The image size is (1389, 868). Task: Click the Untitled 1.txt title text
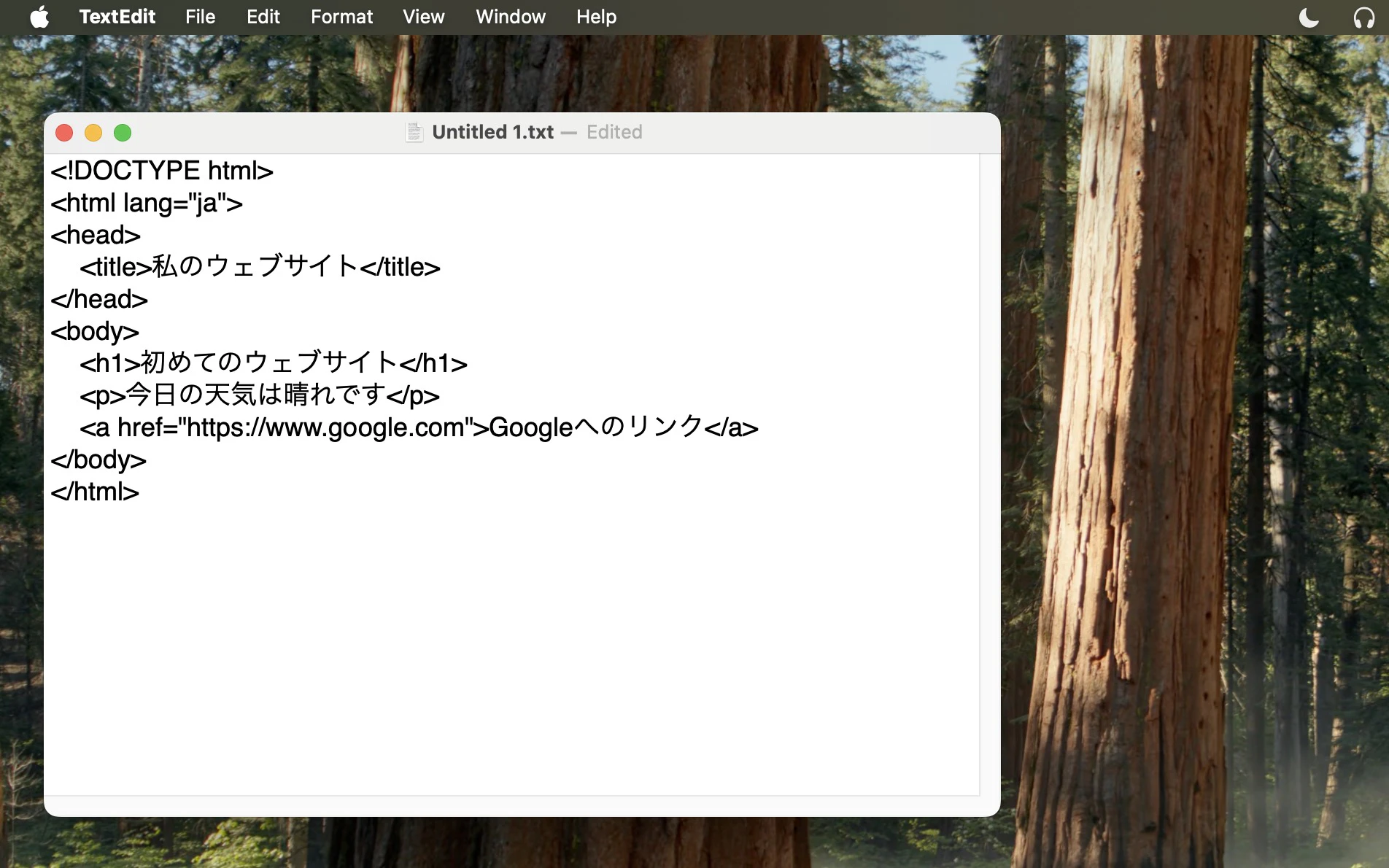click(x=493, y=132)
